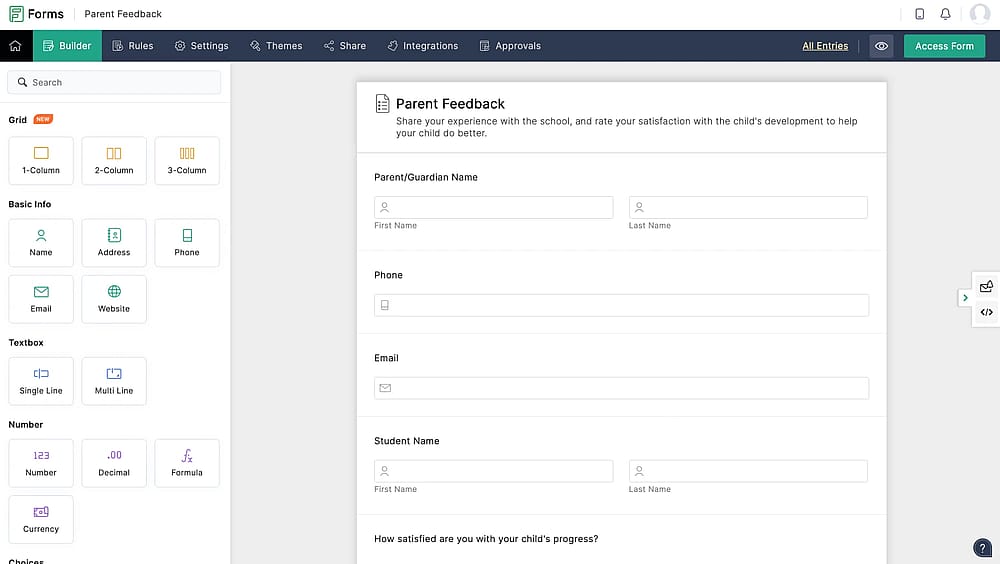
Task: Open notifications bell
Action: point(945,13)
